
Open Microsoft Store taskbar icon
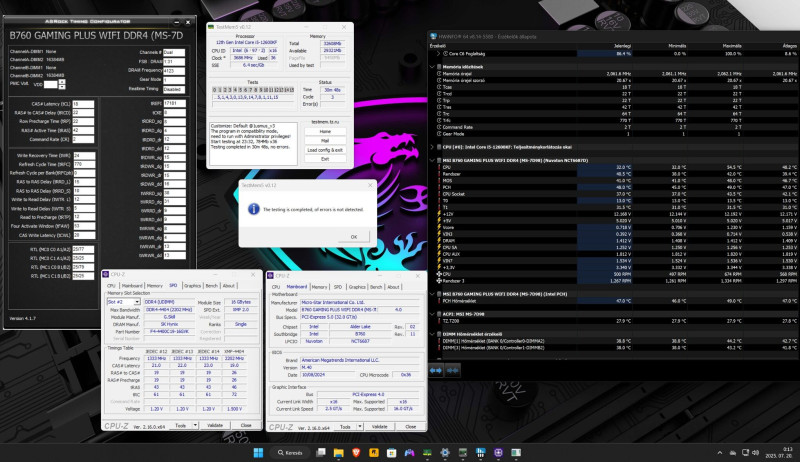(391, 452)
